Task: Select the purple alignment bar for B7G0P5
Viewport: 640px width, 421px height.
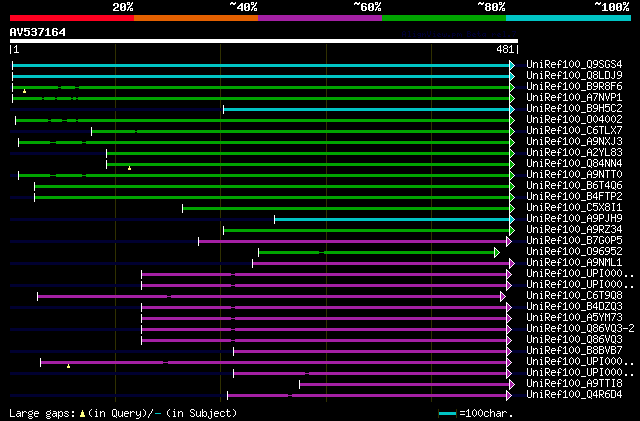Action: click(x=353, y=242)
